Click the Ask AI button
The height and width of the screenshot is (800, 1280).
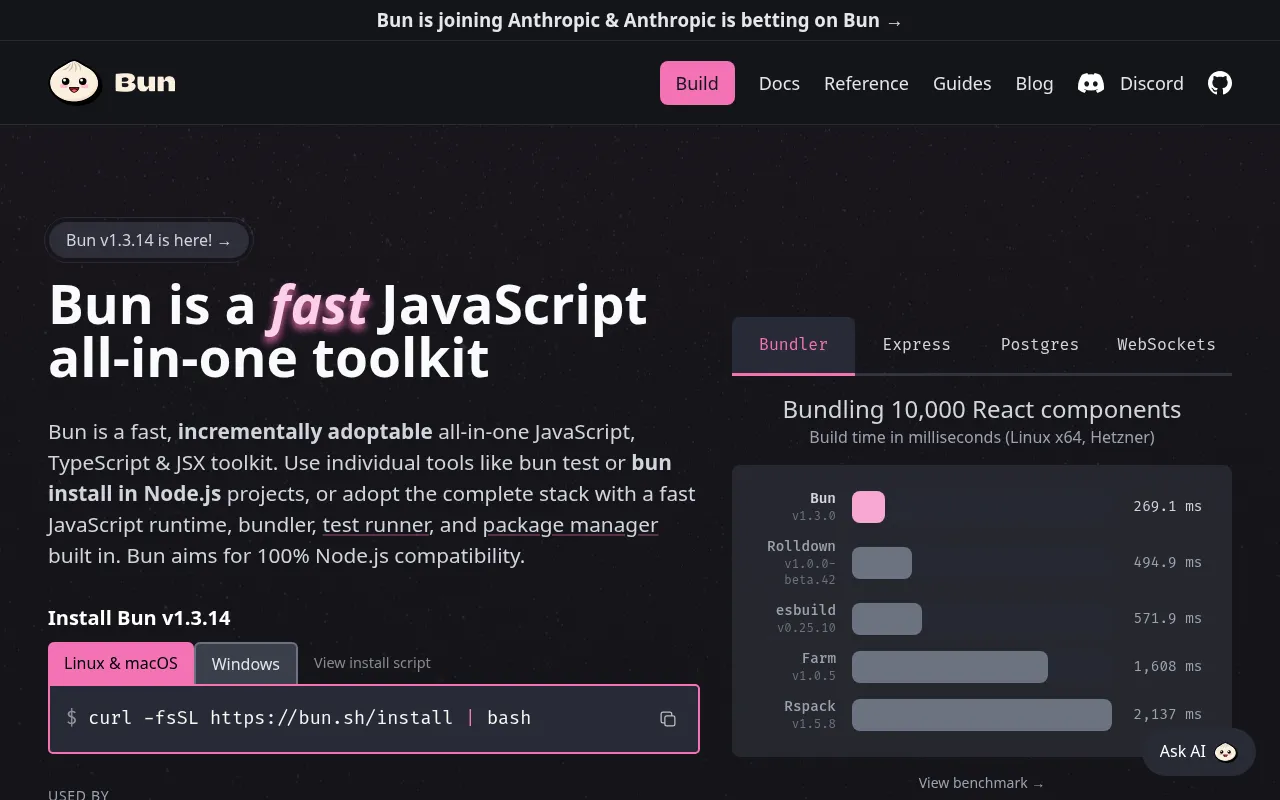[x=1199, y=752]
